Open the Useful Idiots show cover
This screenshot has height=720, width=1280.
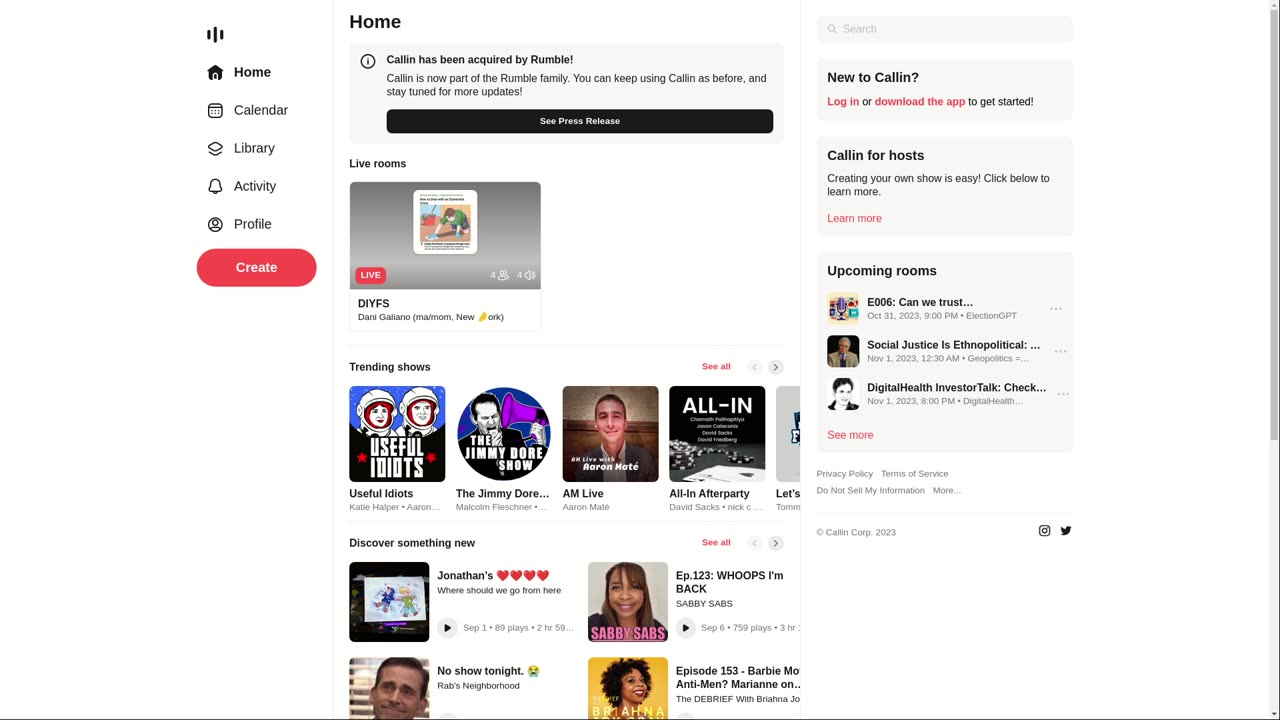tap(397, 434)
